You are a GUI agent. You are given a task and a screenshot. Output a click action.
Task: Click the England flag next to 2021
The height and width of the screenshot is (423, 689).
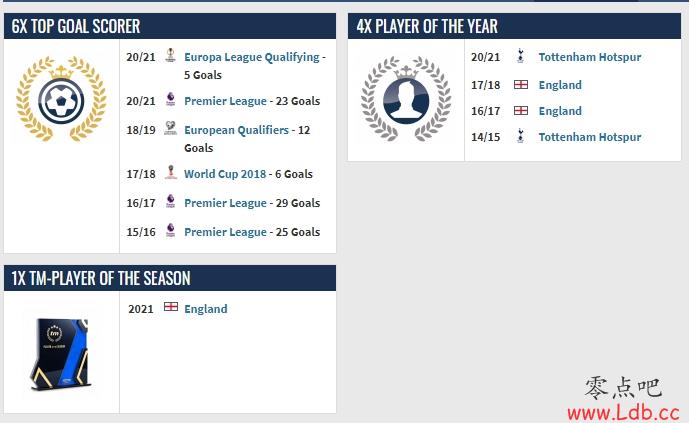point(171,307)
